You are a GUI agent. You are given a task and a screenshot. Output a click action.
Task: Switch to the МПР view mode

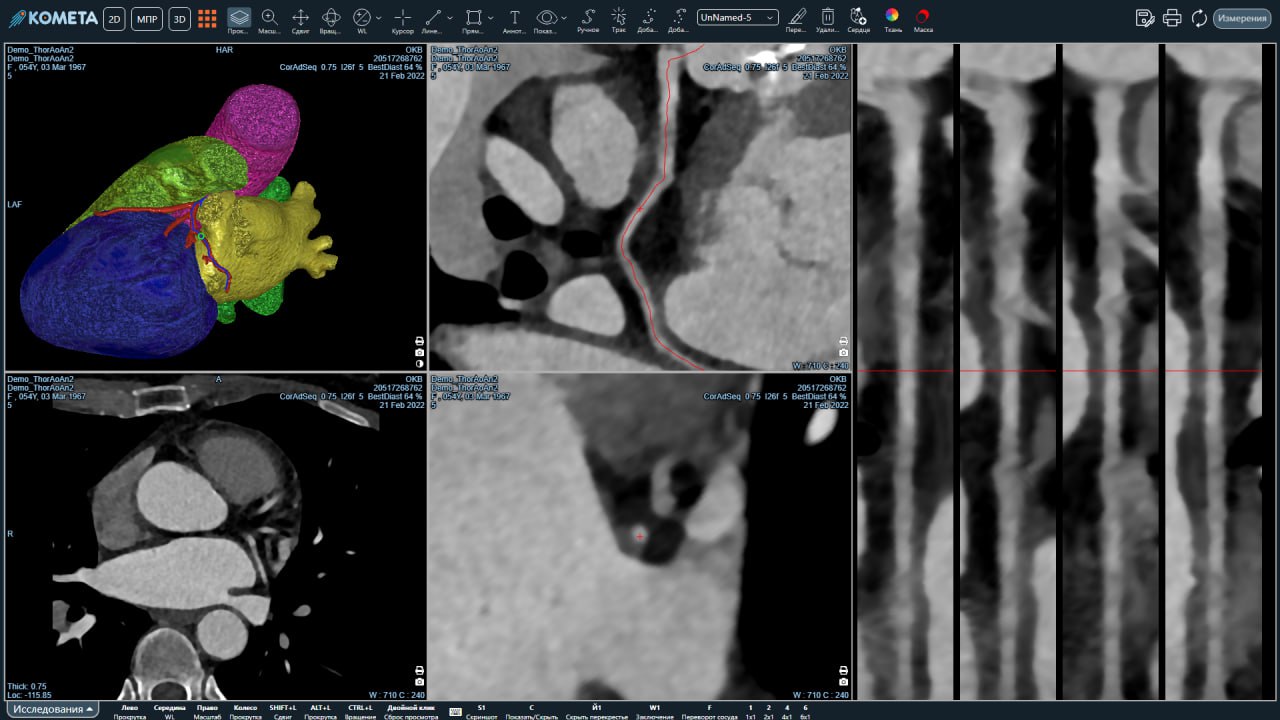[x=147, y=18]
